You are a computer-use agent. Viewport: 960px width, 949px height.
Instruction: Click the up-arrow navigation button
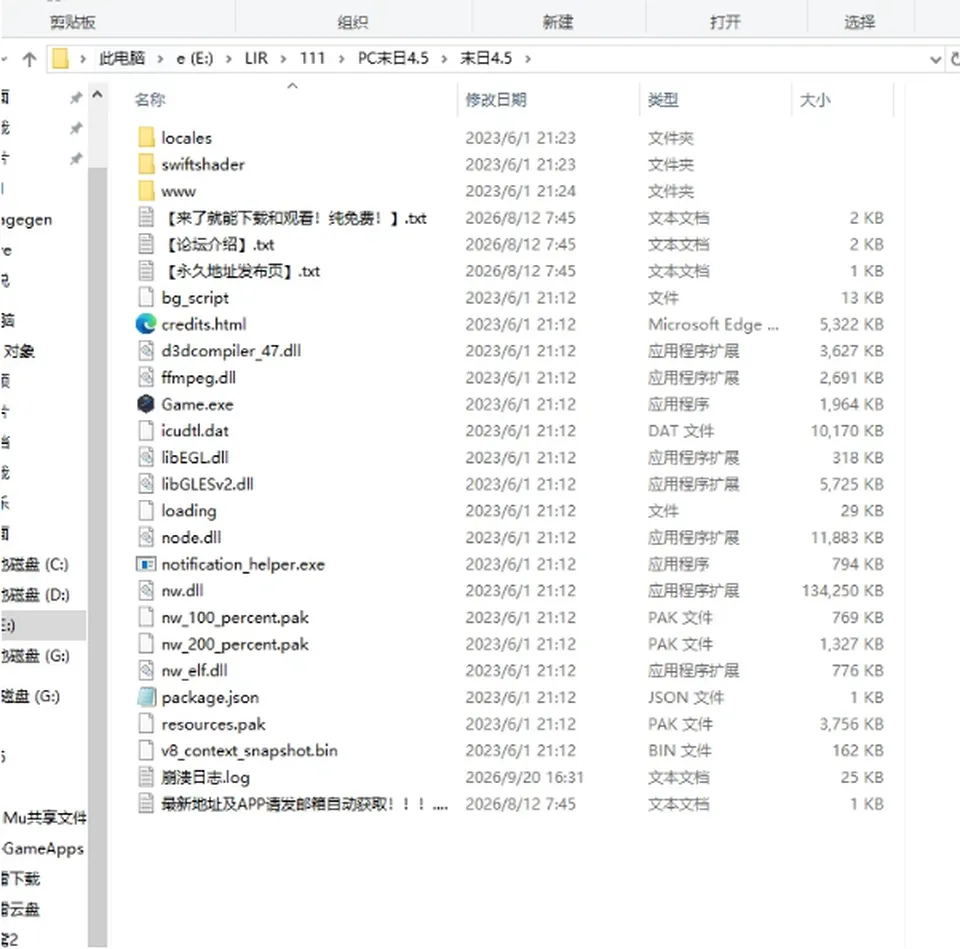(x=29, y=59)
